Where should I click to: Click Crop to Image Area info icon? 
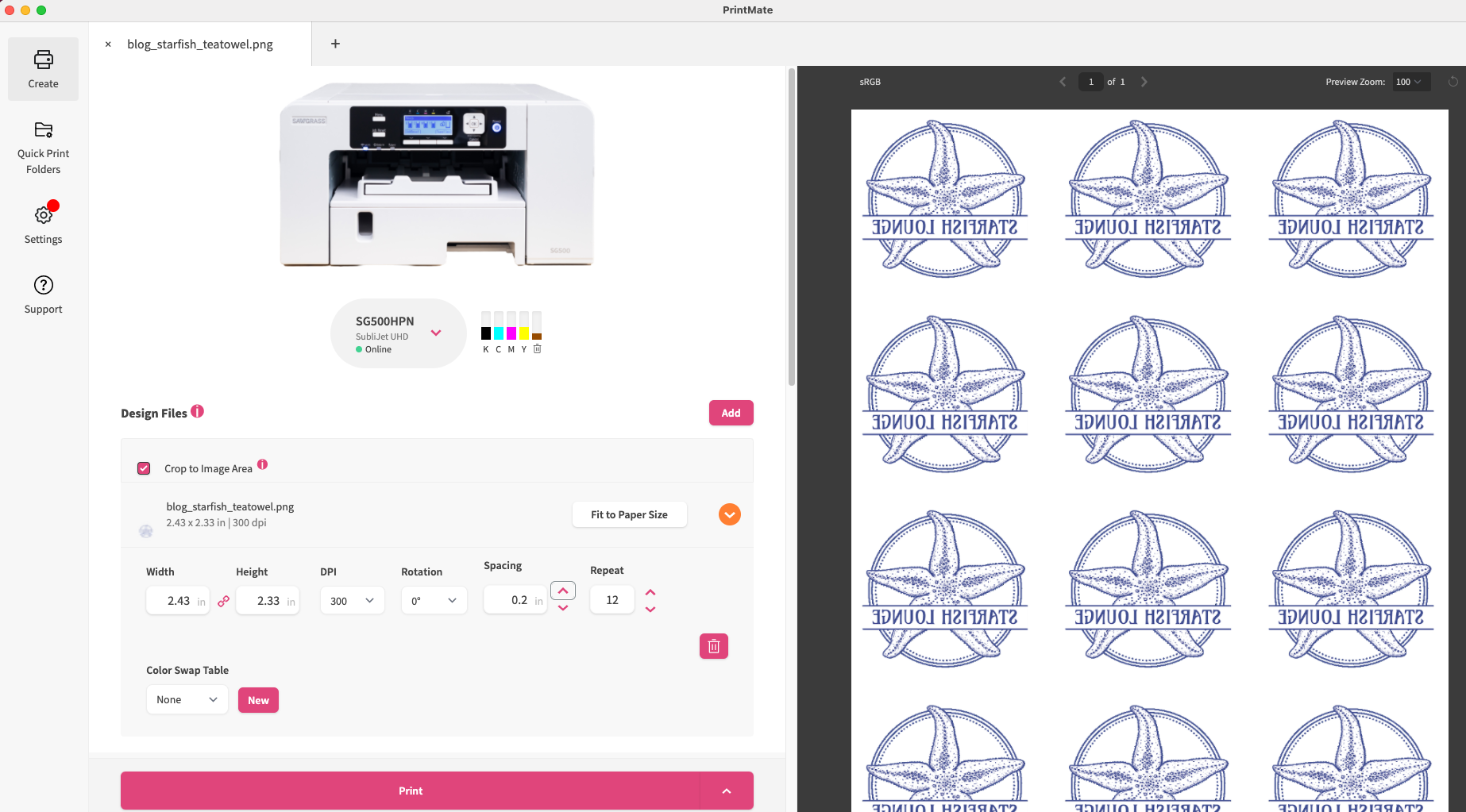(x=262, y=464)
